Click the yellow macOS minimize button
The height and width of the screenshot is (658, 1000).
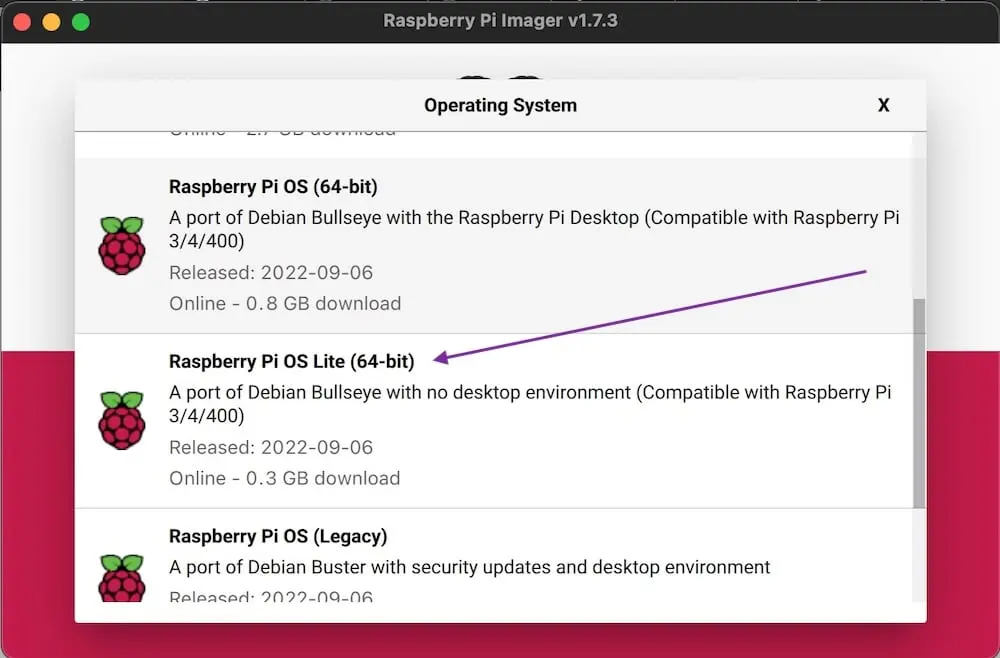coord(52,22)
